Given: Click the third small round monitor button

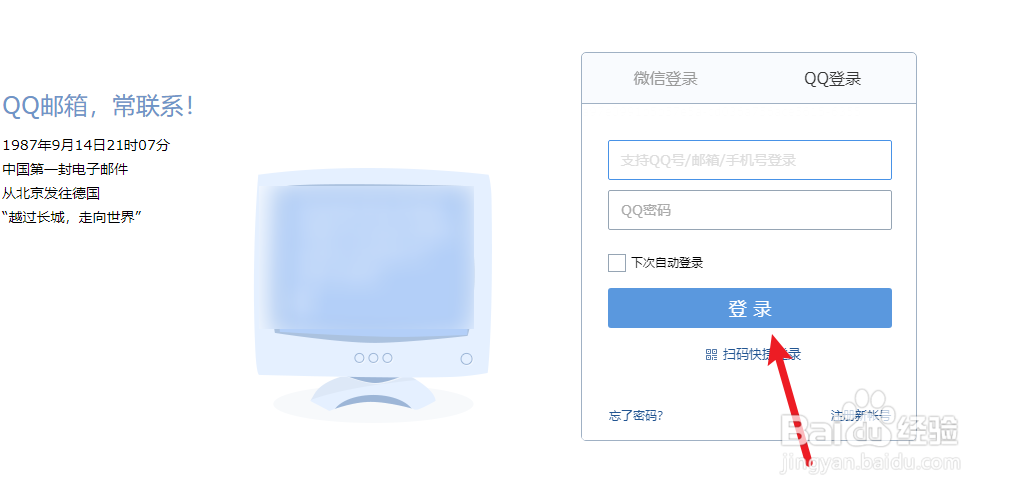Looking at the screenshot, I should point(388,358).
